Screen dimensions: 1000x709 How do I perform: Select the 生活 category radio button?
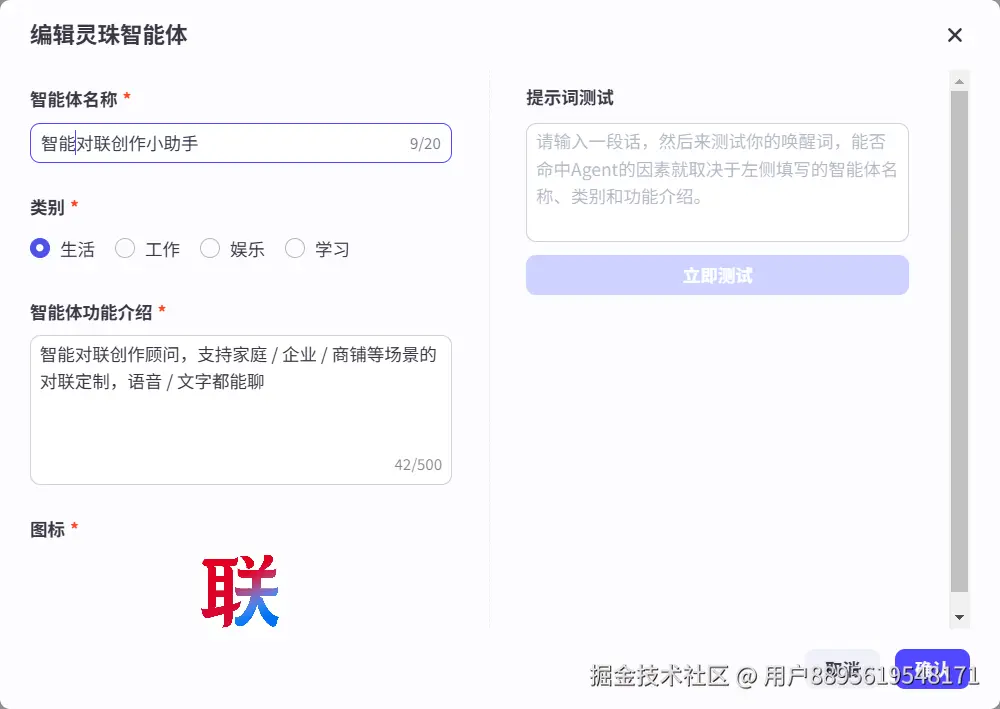(x=38, y=249)
